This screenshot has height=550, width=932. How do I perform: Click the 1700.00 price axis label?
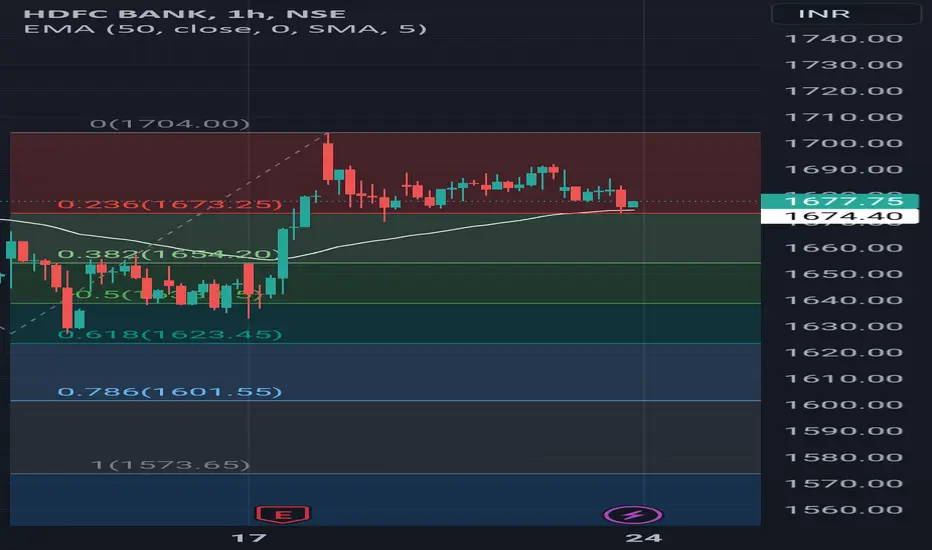(844, 143)
